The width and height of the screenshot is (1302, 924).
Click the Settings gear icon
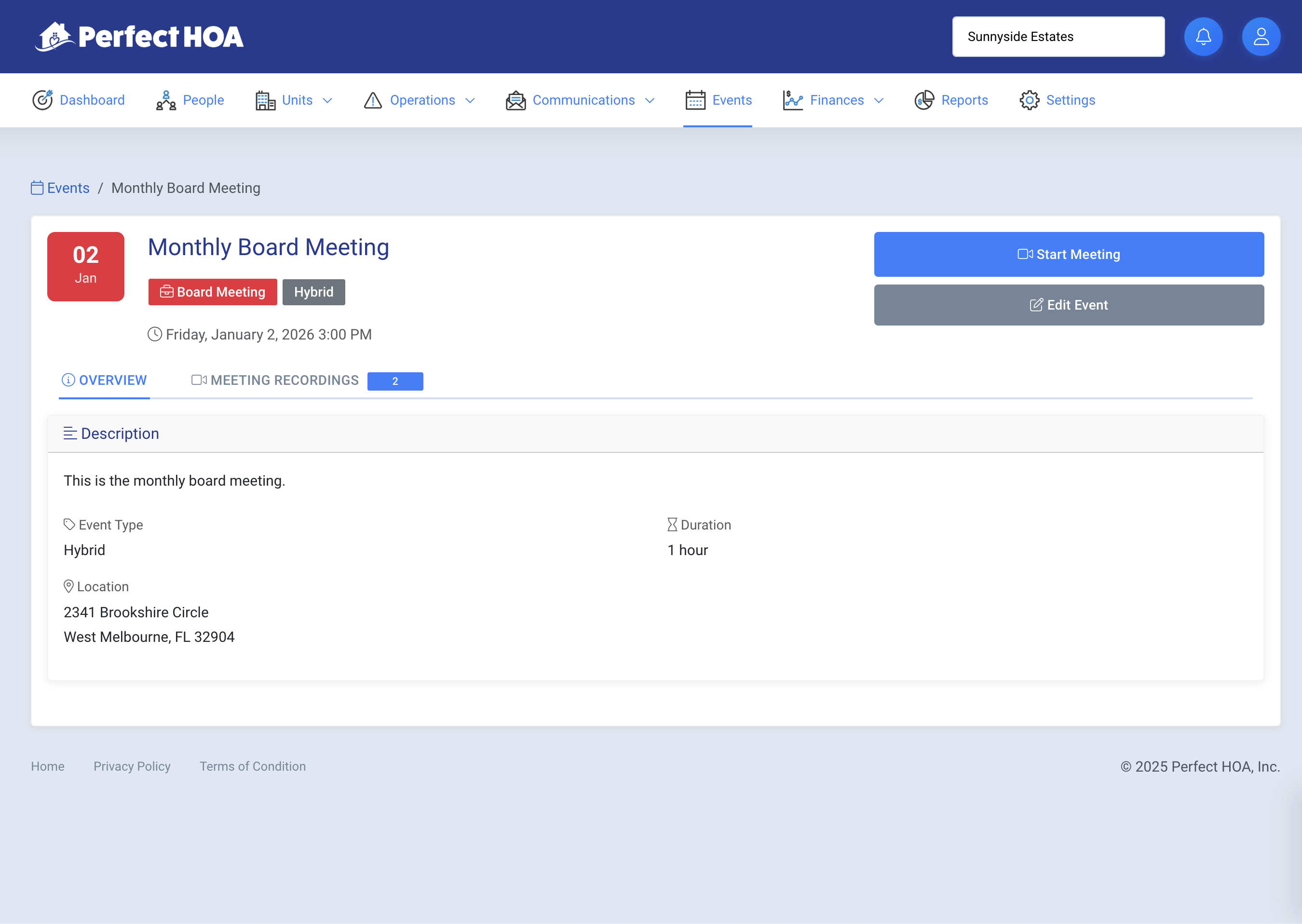[x=1029, y=100]
